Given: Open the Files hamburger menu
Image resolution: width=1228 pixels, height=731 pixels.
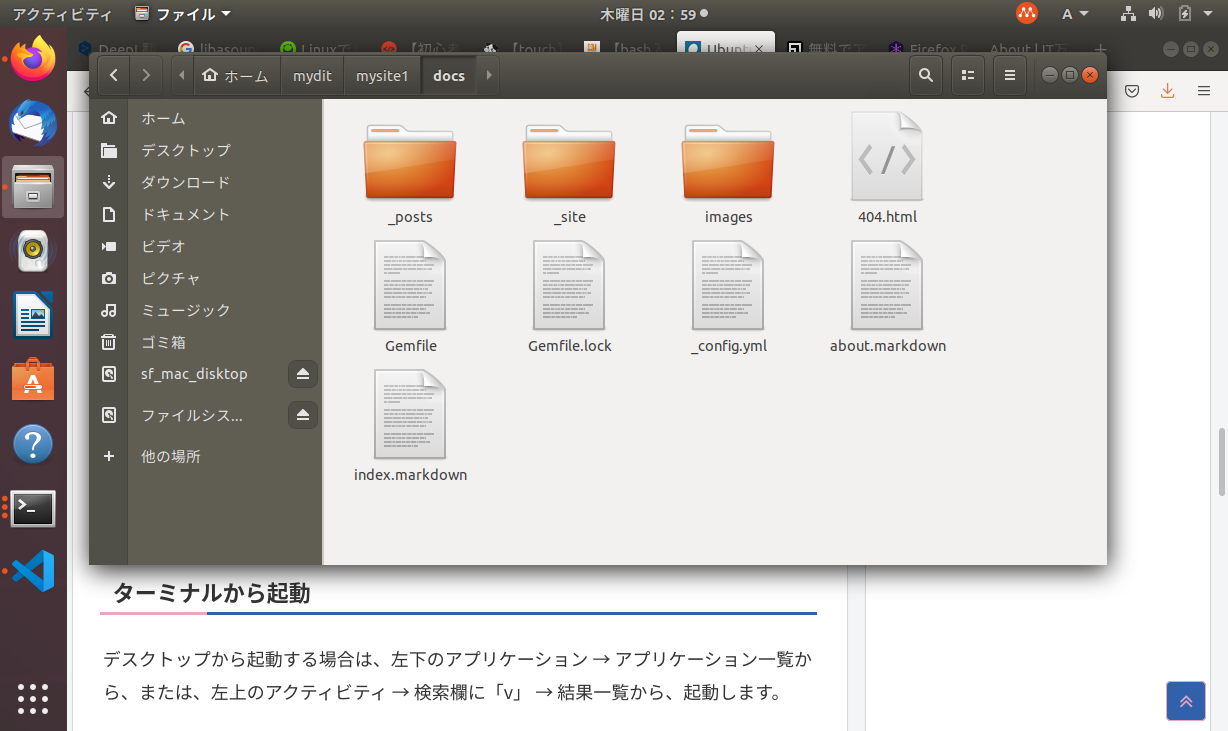Looking at the screenshot, I should coord(1009,74).
